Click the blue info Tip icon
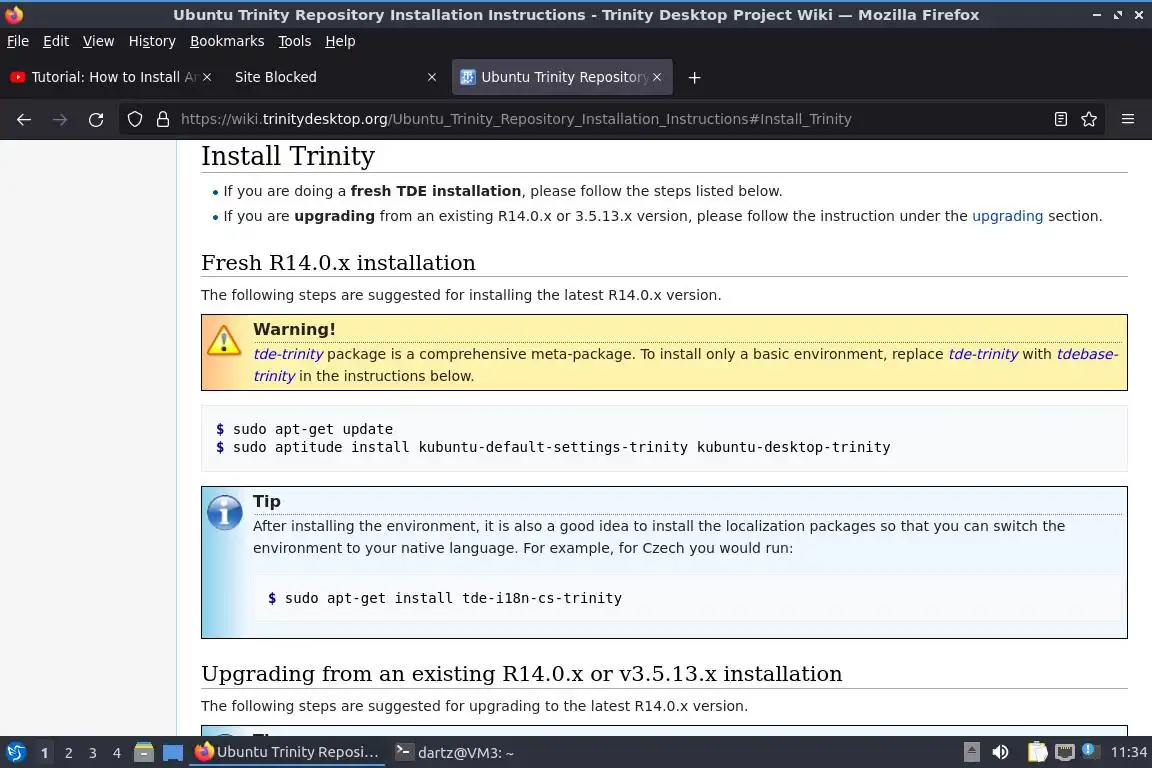 point(224,512)
